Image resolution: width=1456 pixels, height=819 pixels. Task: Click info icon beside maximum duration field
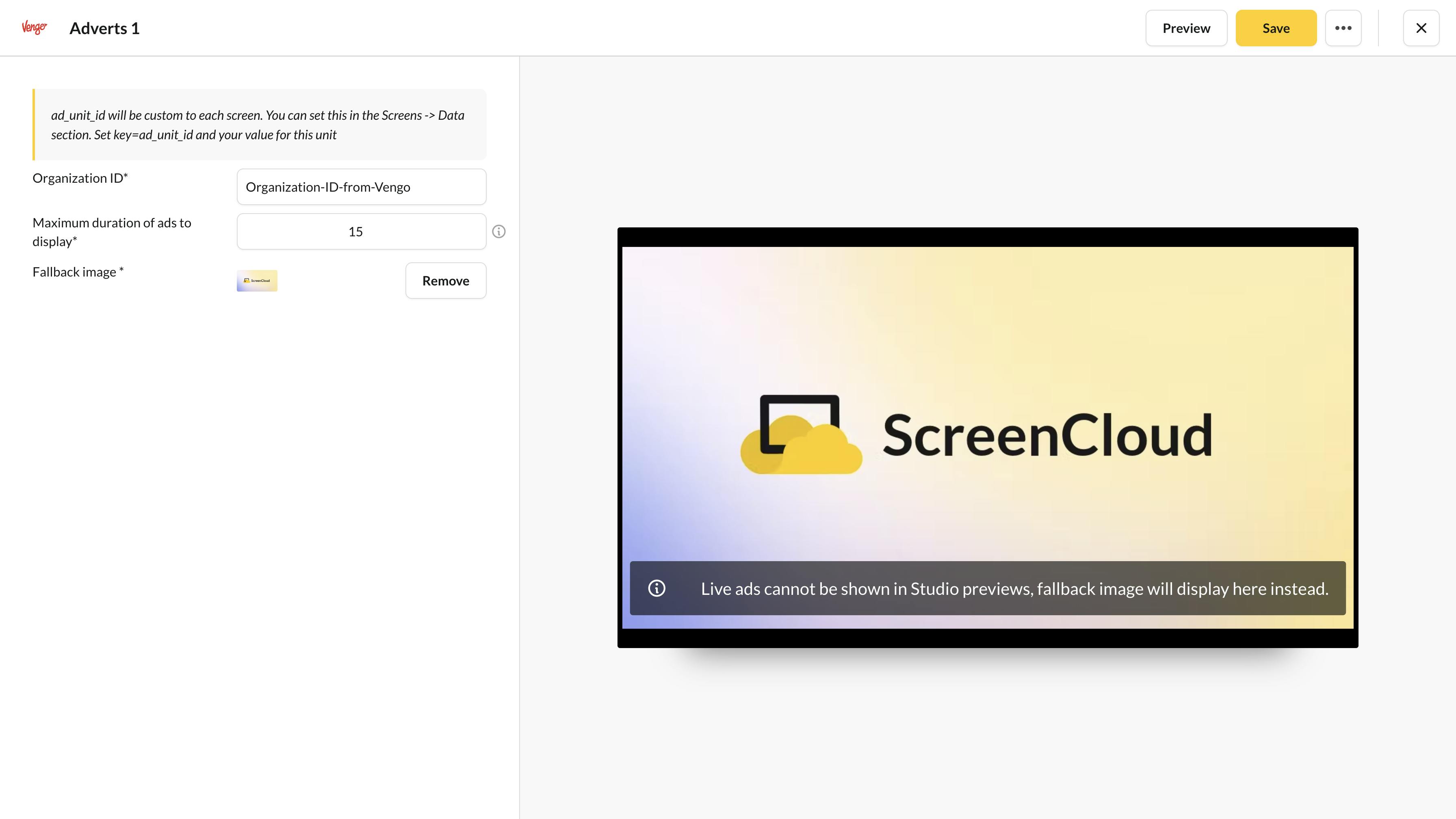pyautogui.click(x=498, y=231)
